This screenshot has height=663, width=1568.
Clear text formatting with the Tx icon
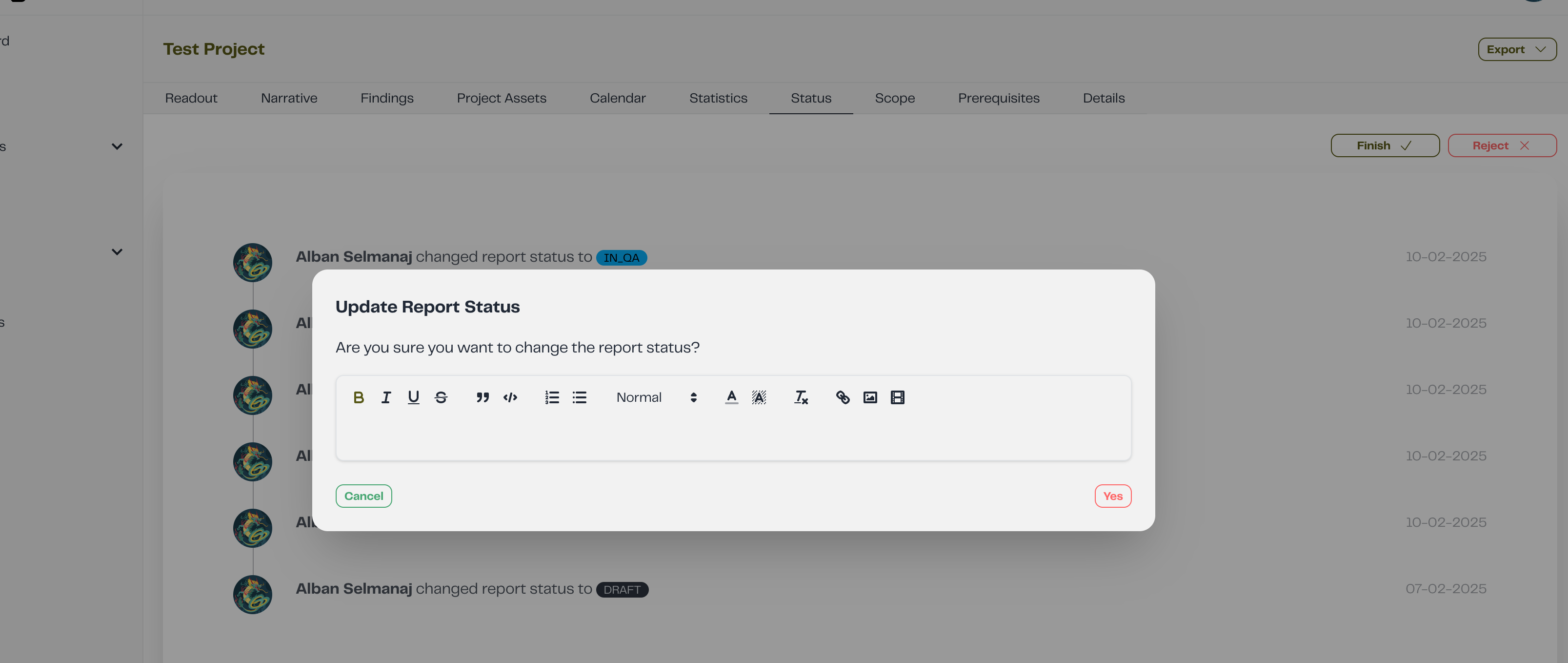point(801,397)
